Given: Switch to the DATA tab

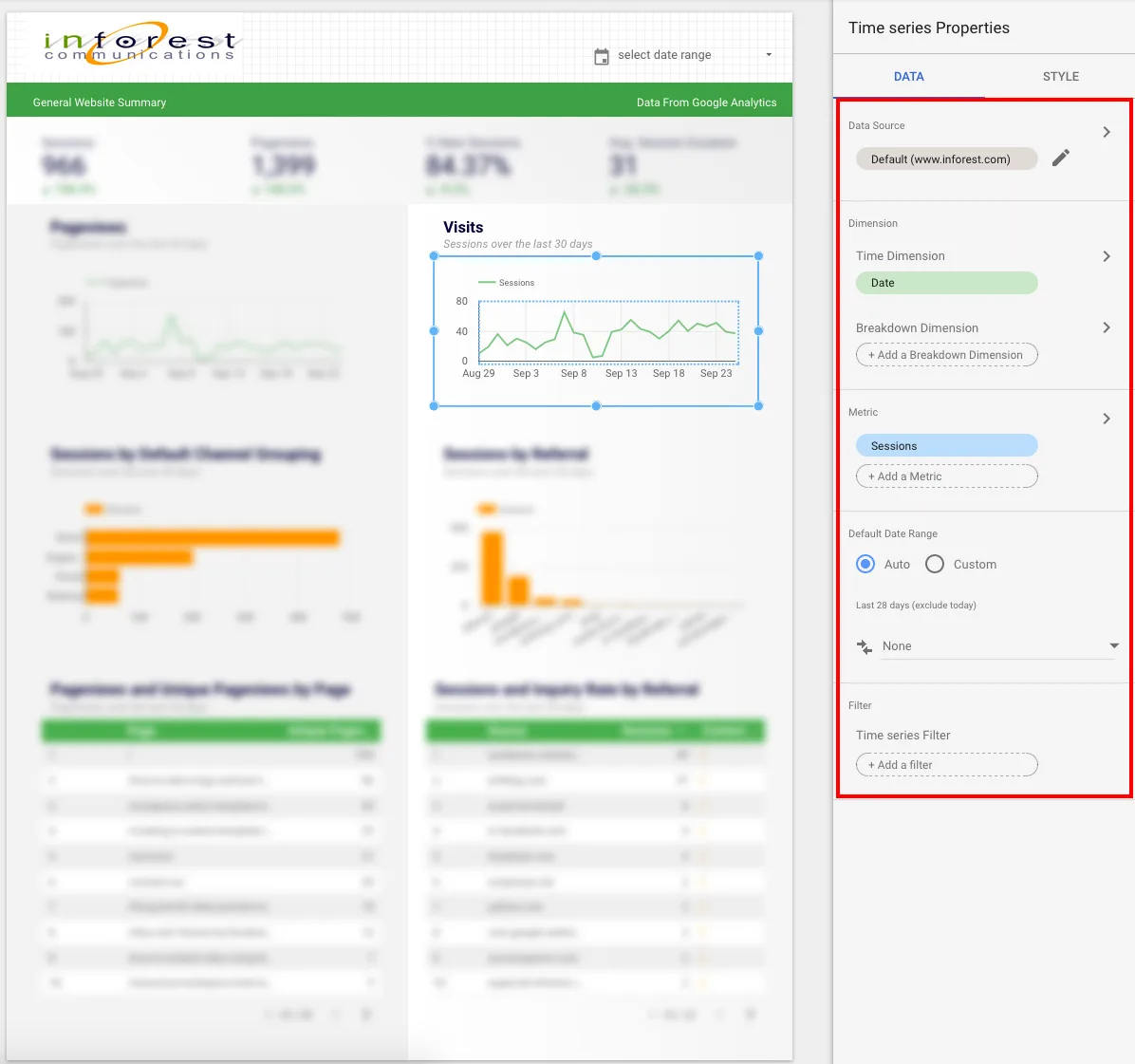Looking at the screenshot, I should pyautogui.click(x=908, y=76).
